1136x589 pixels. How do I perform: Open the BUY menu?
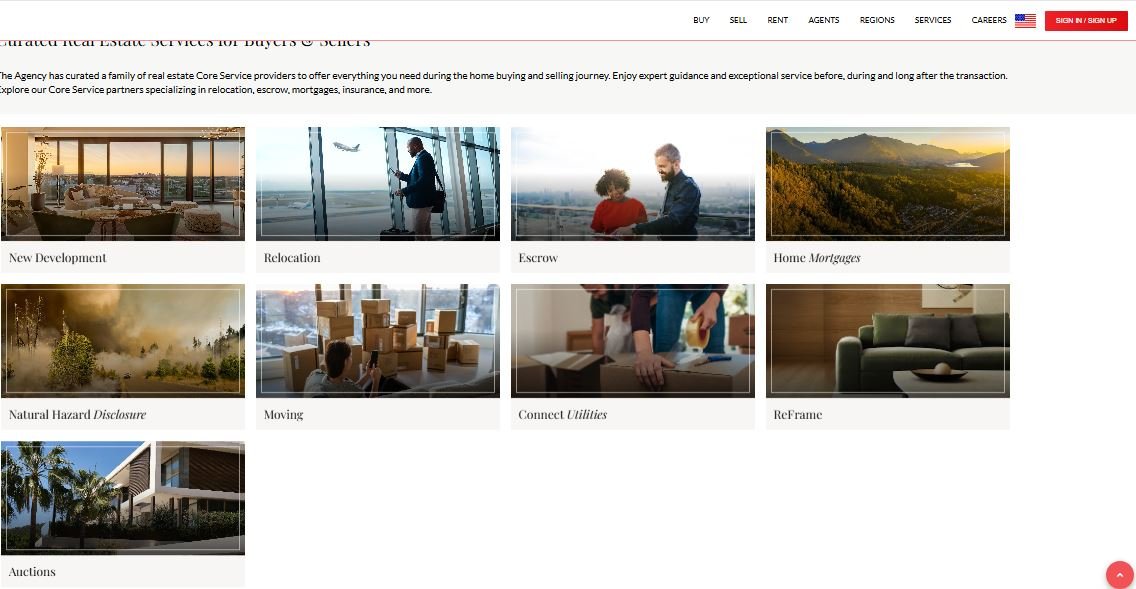pyautogui.click(x=701, y=20)
